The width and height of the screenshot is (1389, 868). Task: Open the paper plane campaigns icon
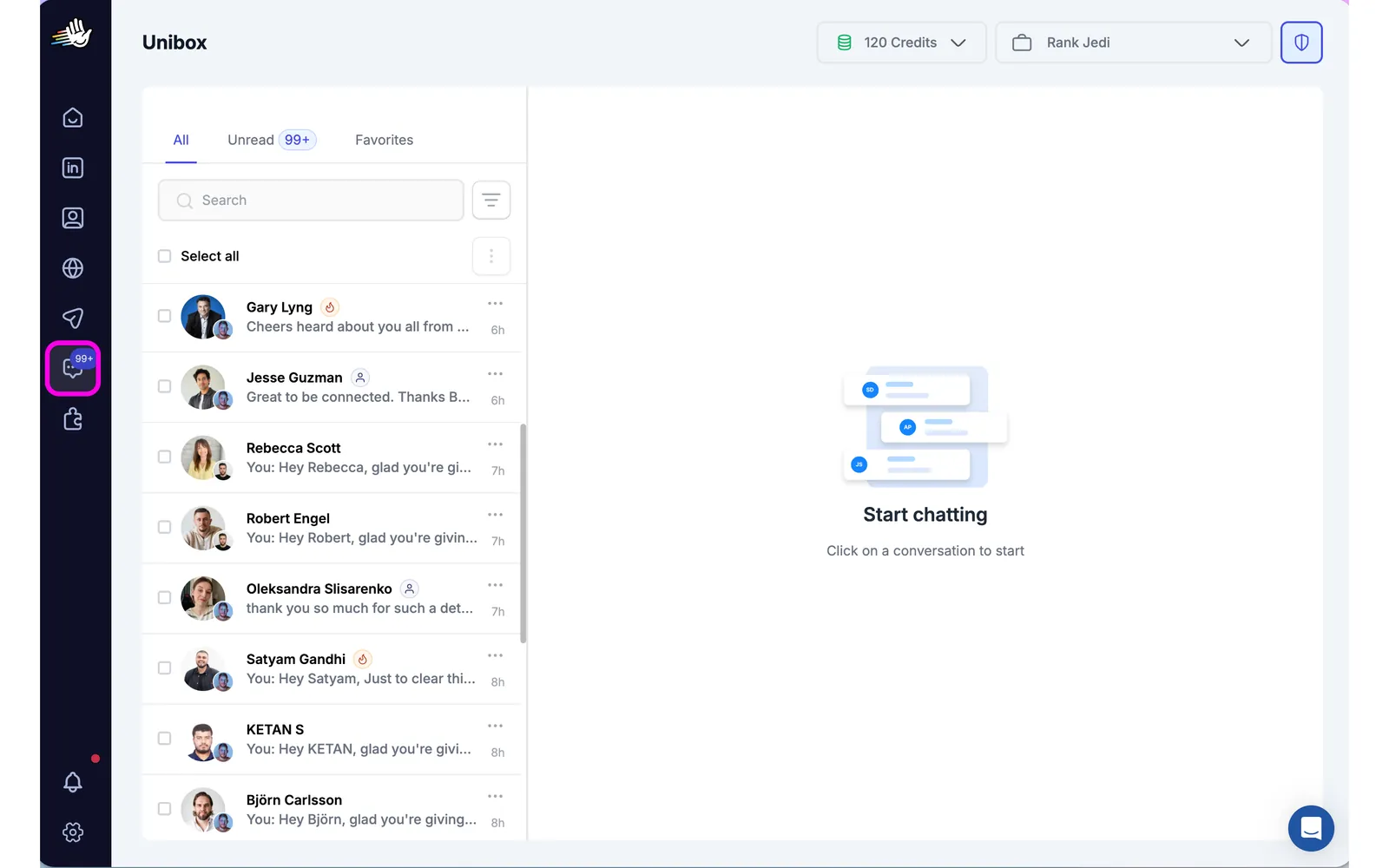pos(73,319)
